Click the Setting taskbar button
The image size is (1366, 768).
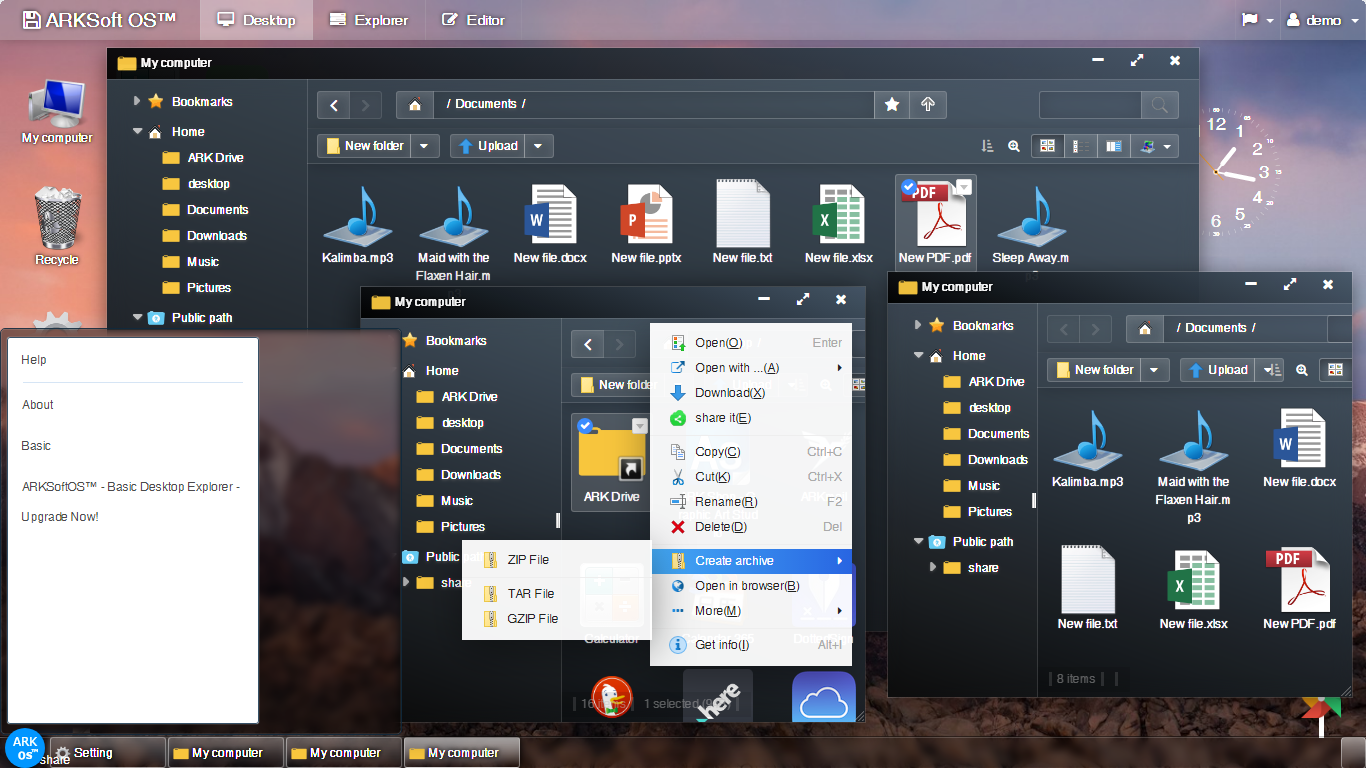(x=108, y=753)
